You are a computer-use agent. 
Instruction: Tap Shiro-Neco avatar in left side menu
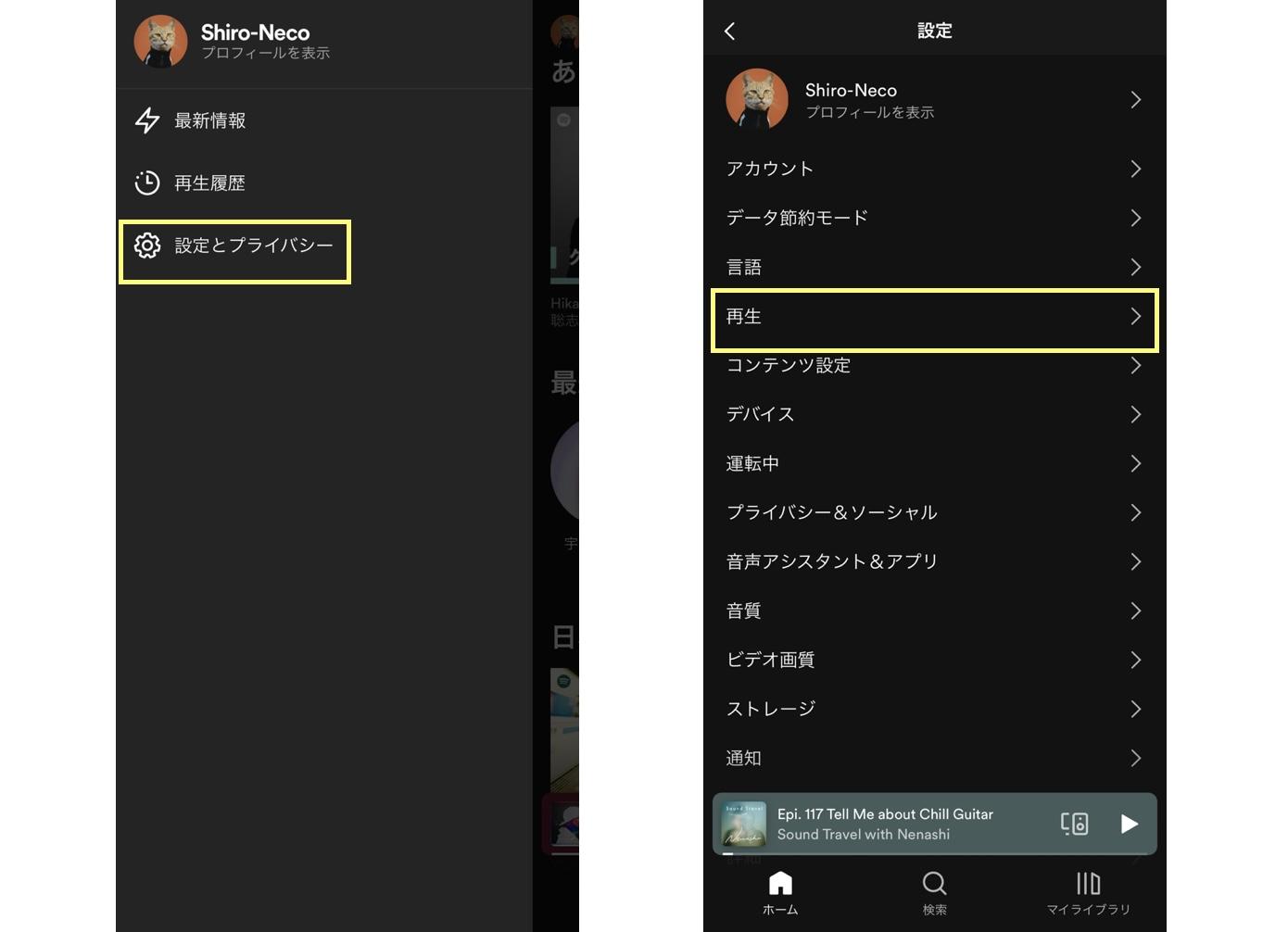pyautogui.click(x=160, y=41)
